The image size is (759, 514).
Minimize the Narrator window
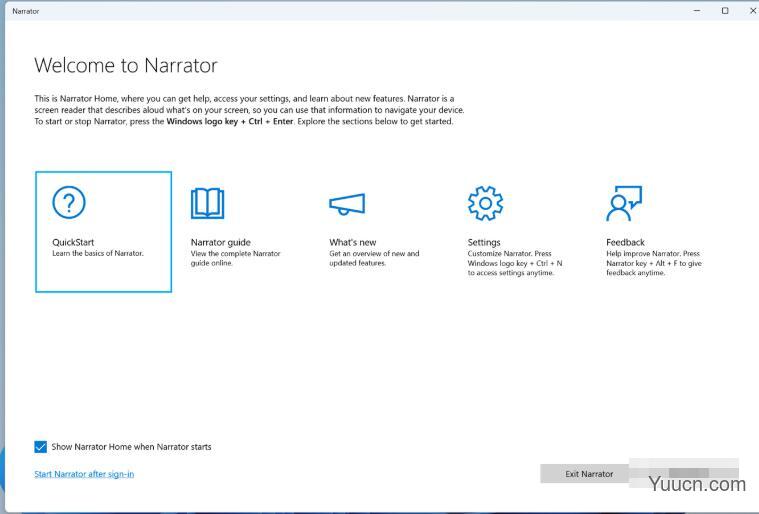(697, 10)
